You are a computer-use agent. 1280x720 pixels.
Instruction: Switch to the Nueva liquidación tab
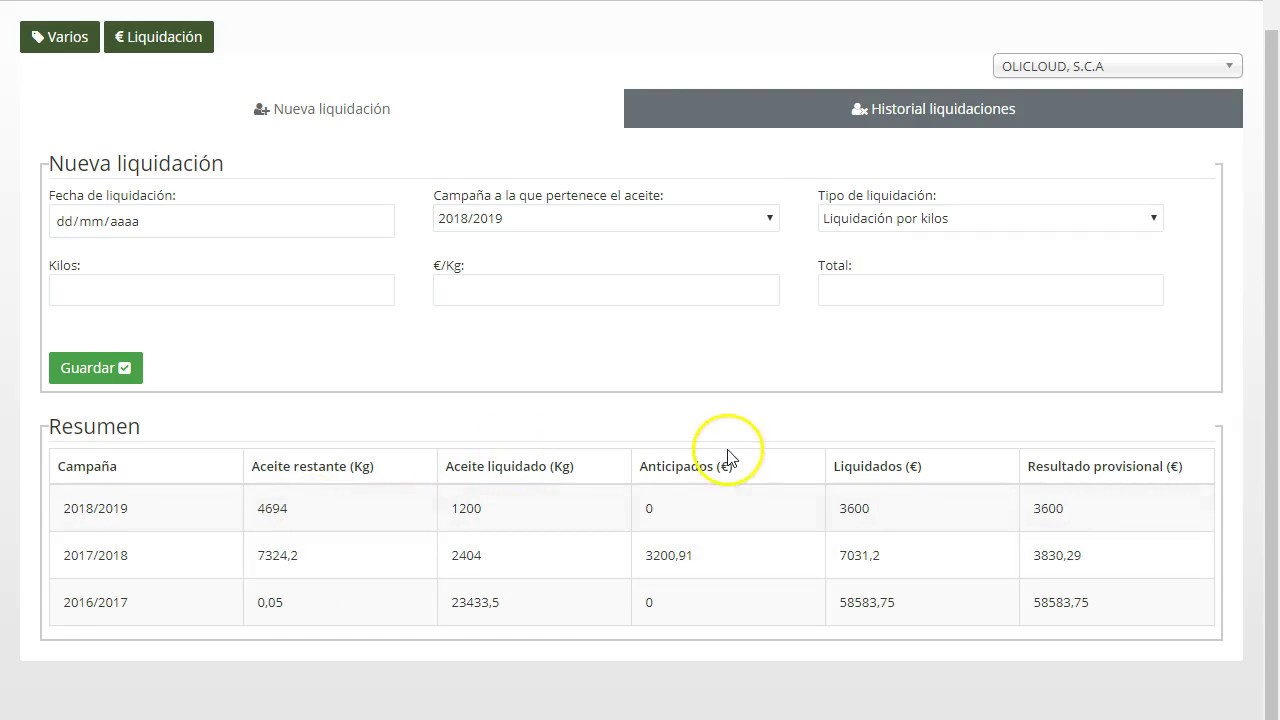[322, 109]
